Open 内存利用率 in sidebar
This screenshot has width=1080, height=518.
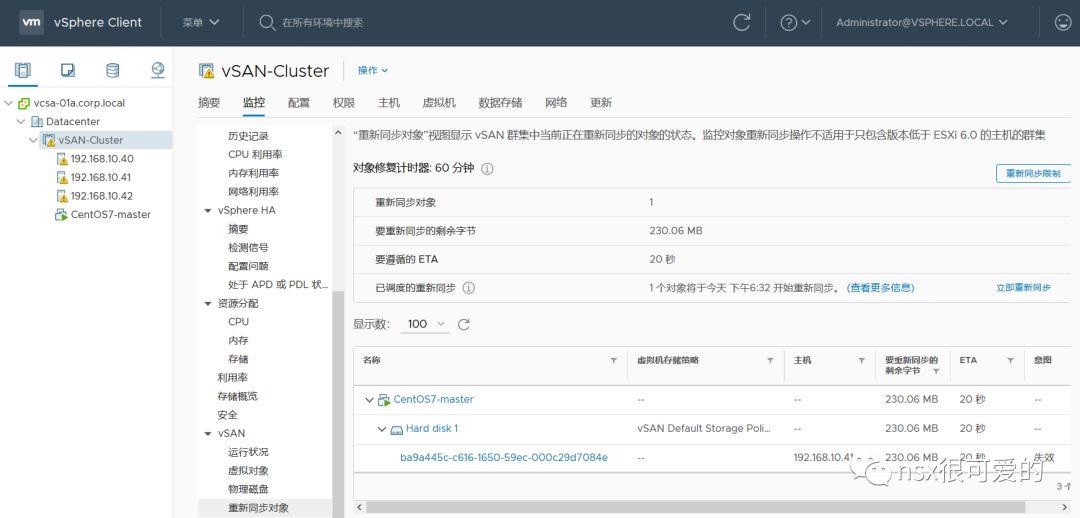(253, 174)
